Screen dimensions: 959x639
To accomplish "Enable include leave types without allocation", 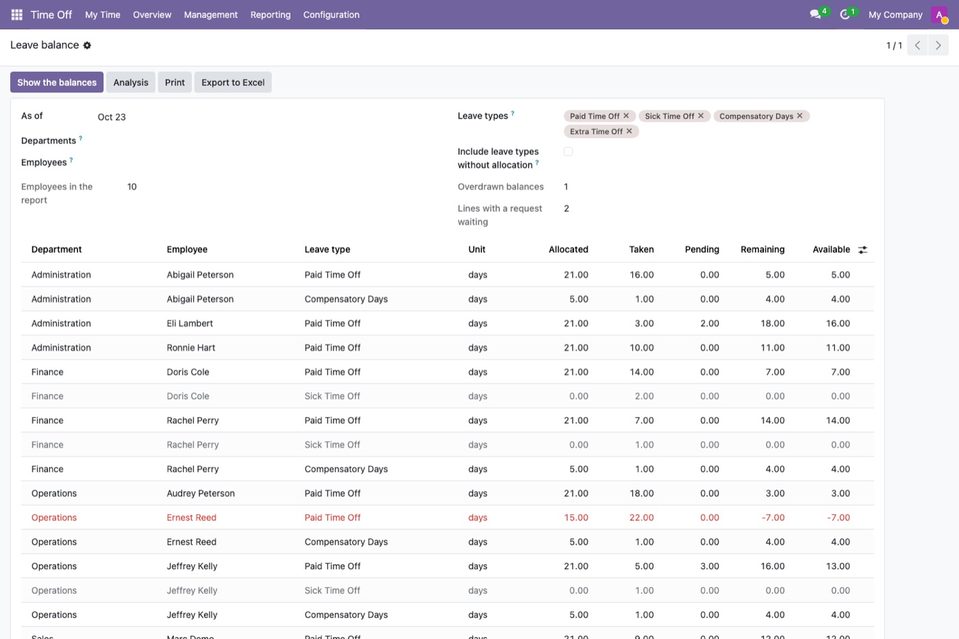I will (x=568, y=152).
